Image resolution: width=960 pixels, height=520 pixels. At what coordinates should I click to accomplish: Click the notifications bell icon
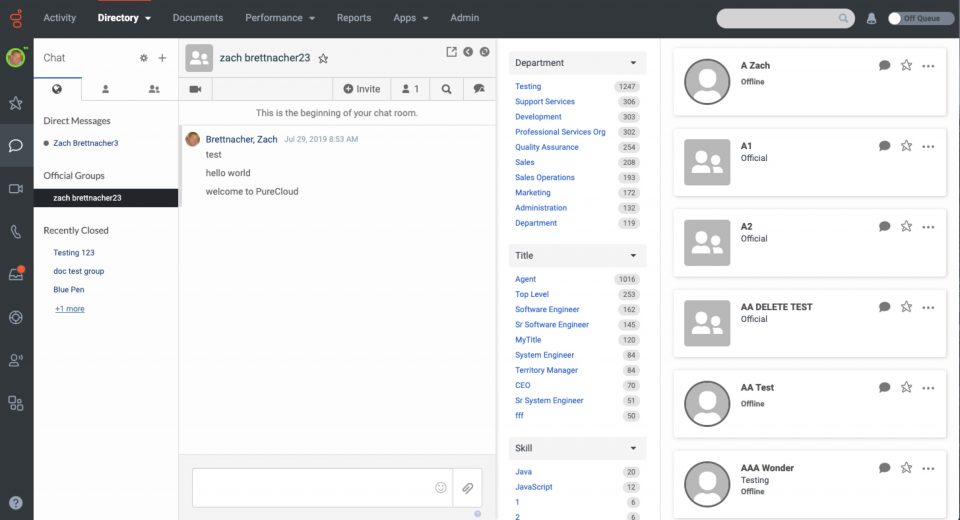pos(871,18)
